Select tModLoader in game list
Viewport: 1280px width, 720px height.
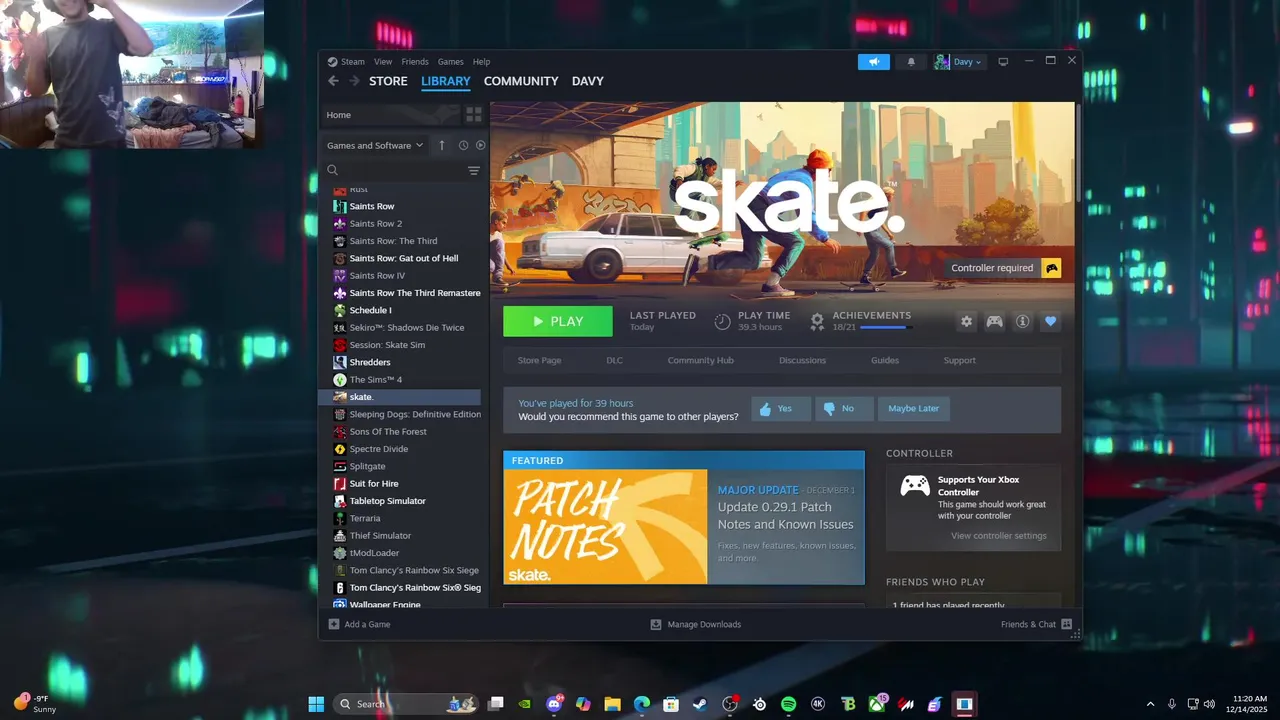(400, 553)
